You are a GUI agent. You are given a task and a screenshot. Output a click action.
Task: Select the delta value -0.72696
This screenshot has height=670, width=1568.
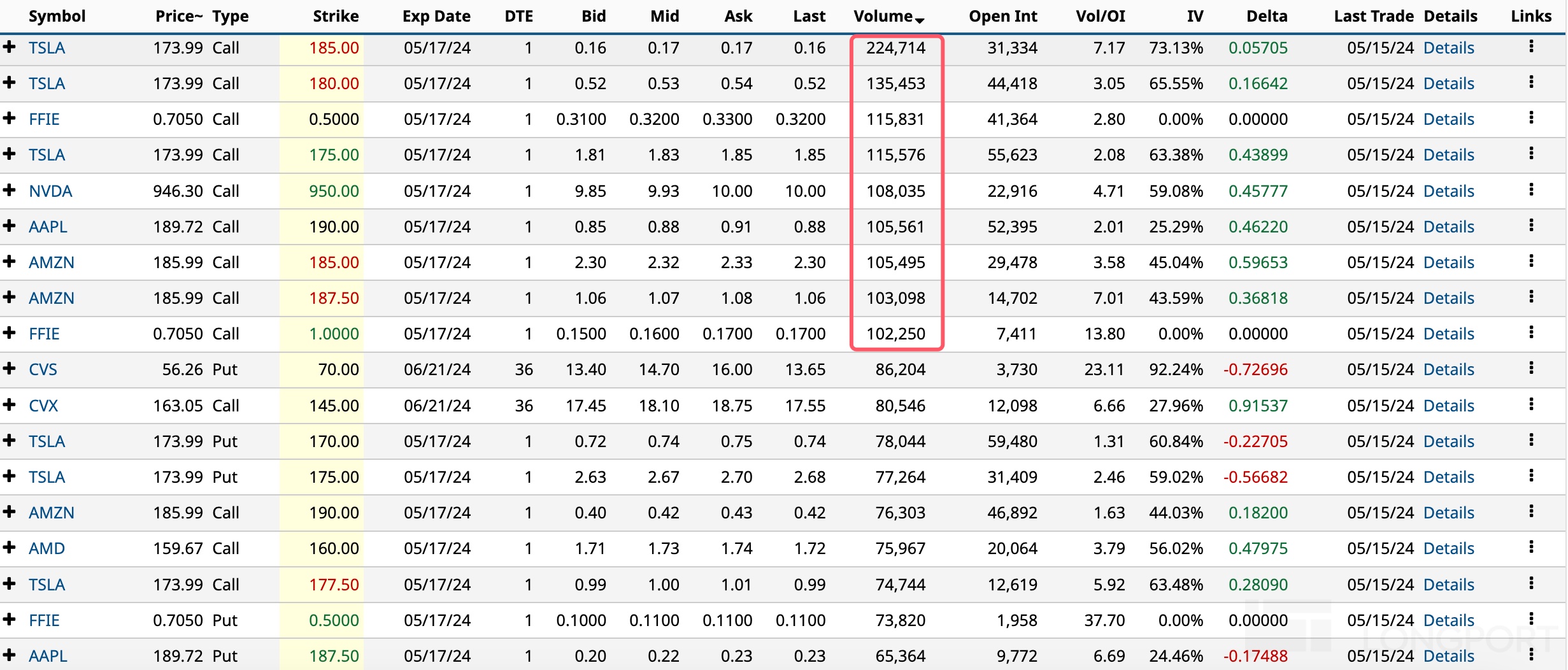click(x=1255, y=369)
